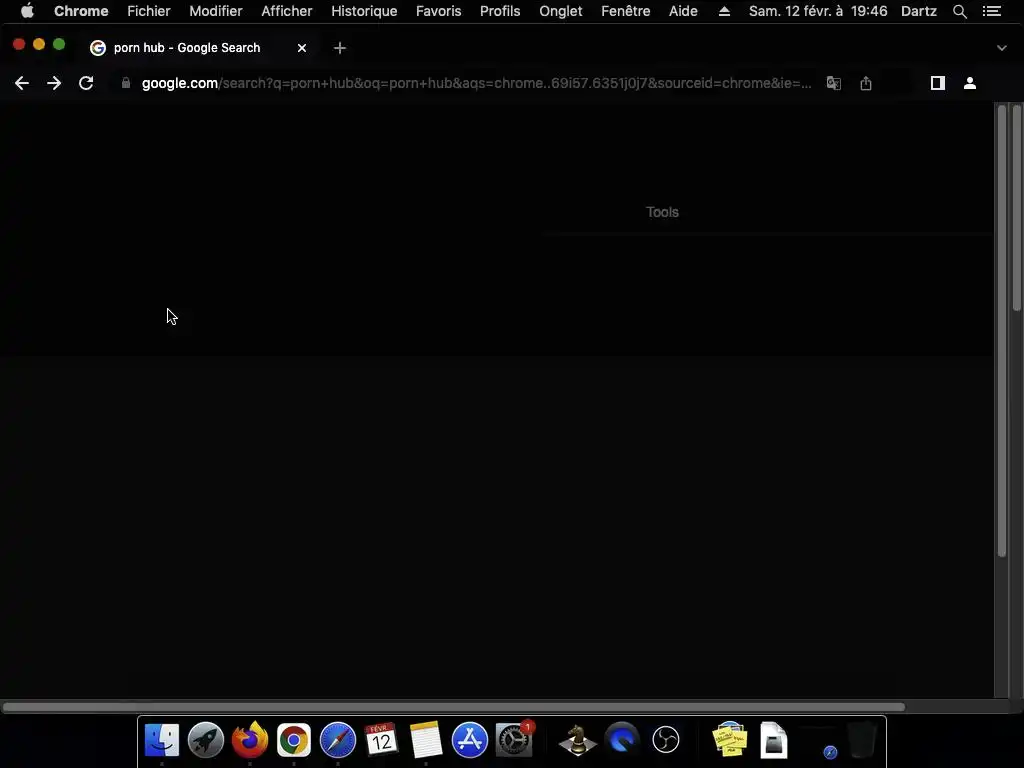Open the Fenêtre menu
This screenshot has height=768, width=1024.
pyautogui.click(x=625, y=11)
